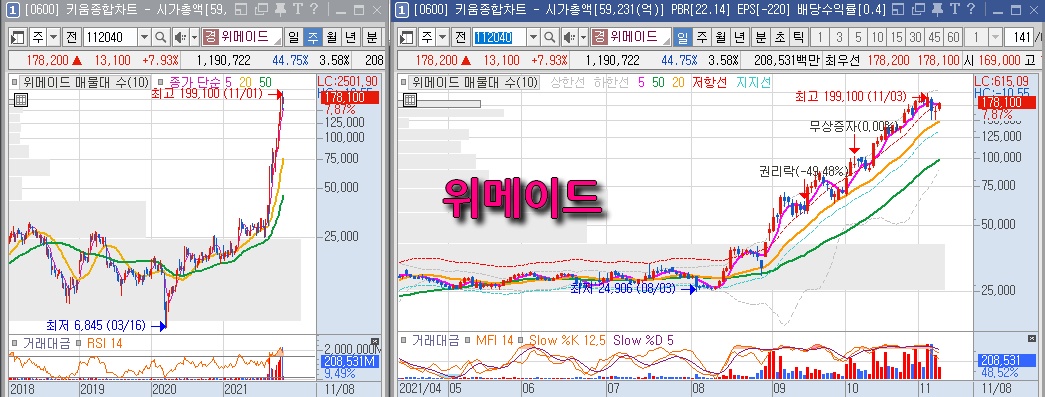Switch right chart to 주 weekly
Screen dimensions: 1045x397
(x=701, y=37)
